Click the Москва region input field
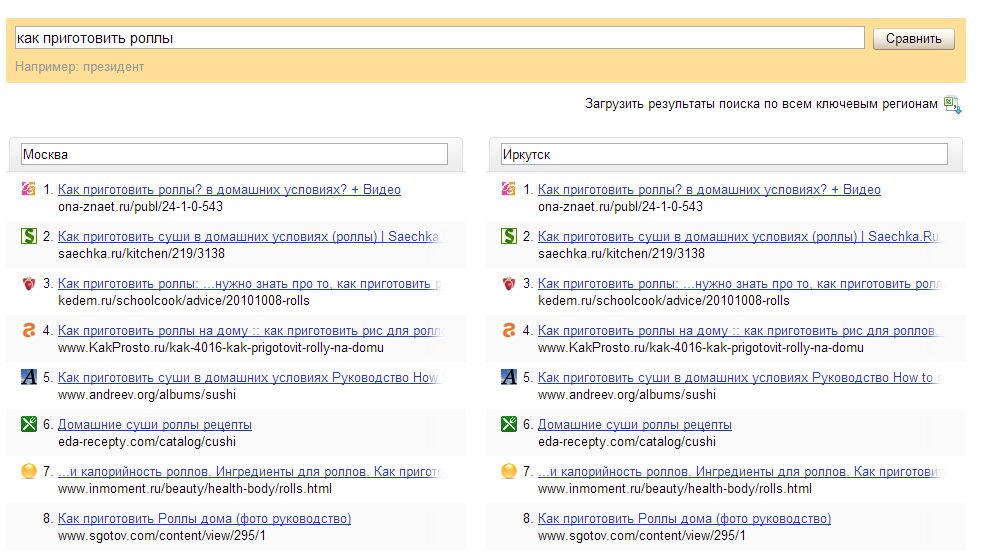This screenshot has width=982, height=556. [234, 154]
